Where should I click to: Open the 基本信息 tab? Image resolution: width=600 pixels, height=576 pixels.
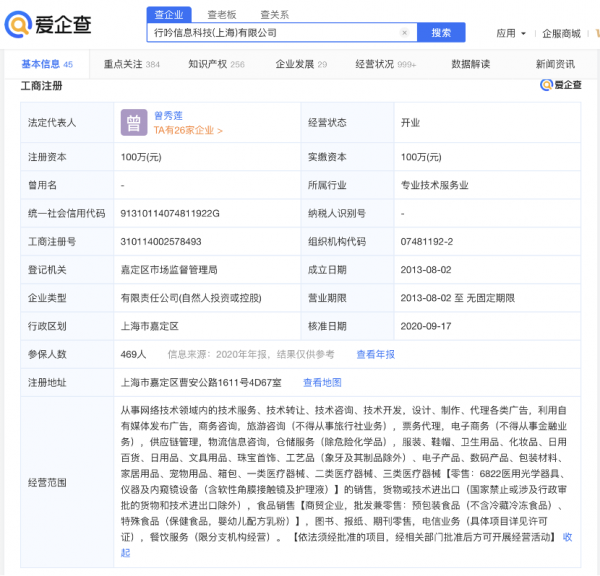click(47, 64)
